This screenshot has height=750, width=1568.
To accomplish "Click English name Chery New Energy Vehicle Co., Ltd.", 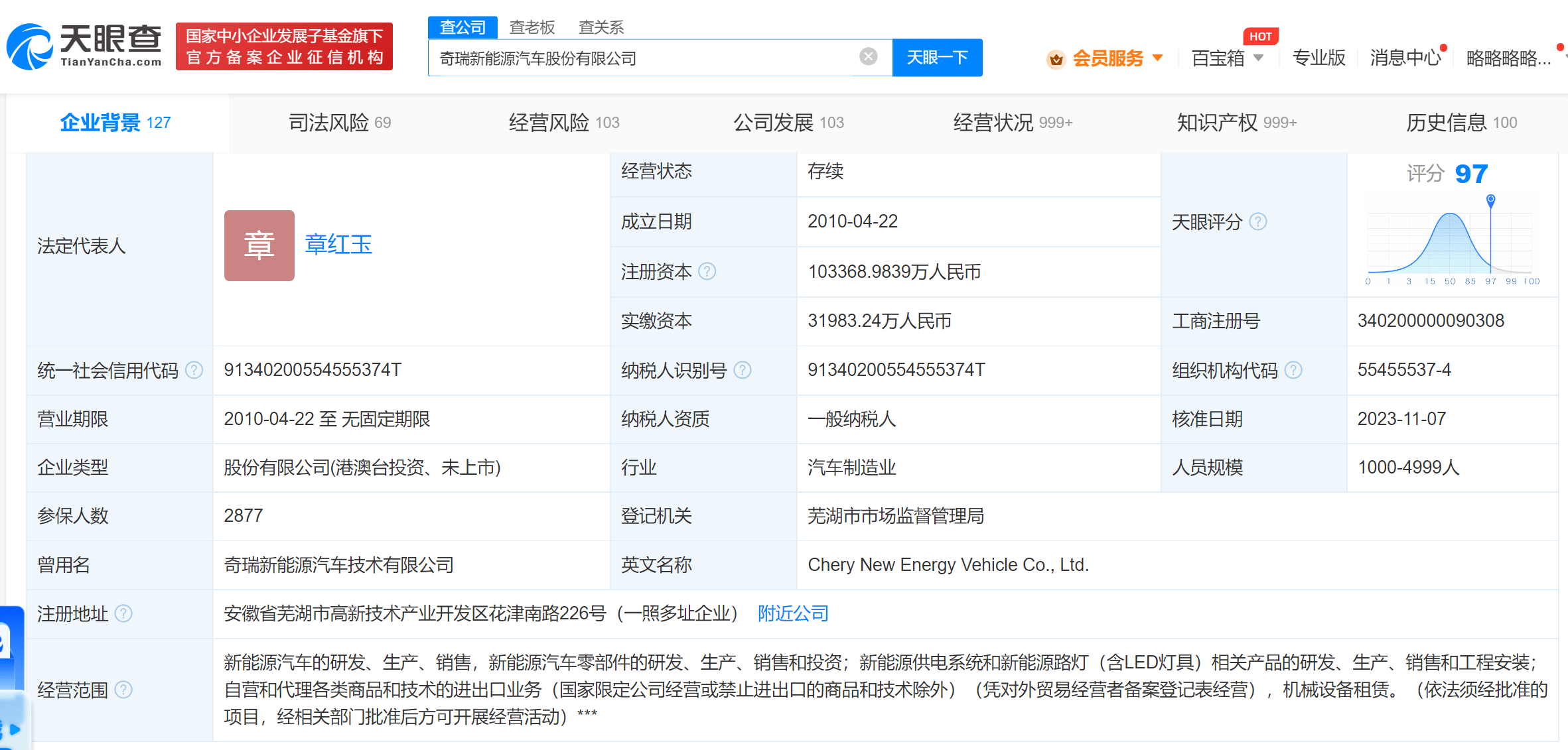I will click(948, 565).
